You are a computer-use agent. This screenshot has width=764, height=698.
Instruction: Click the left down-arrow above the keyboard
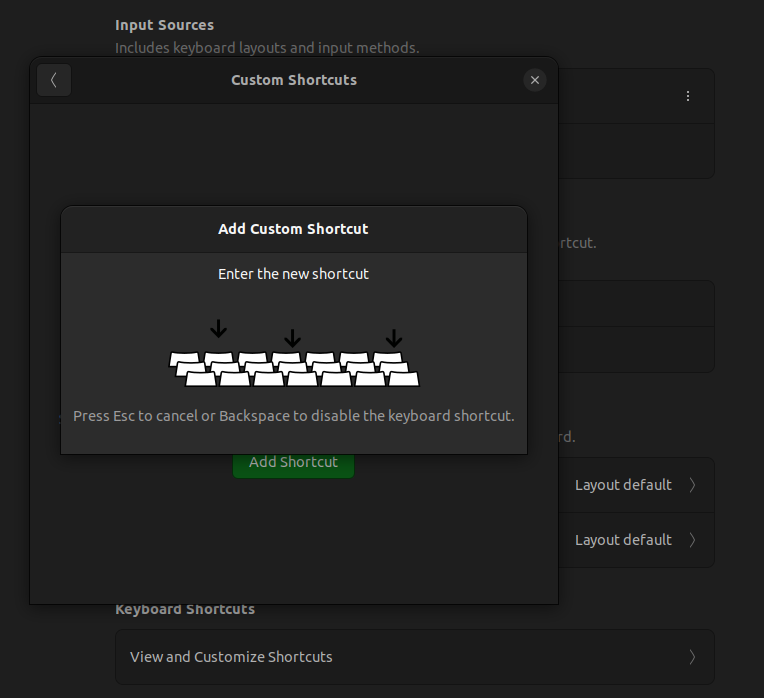[219, 329]
